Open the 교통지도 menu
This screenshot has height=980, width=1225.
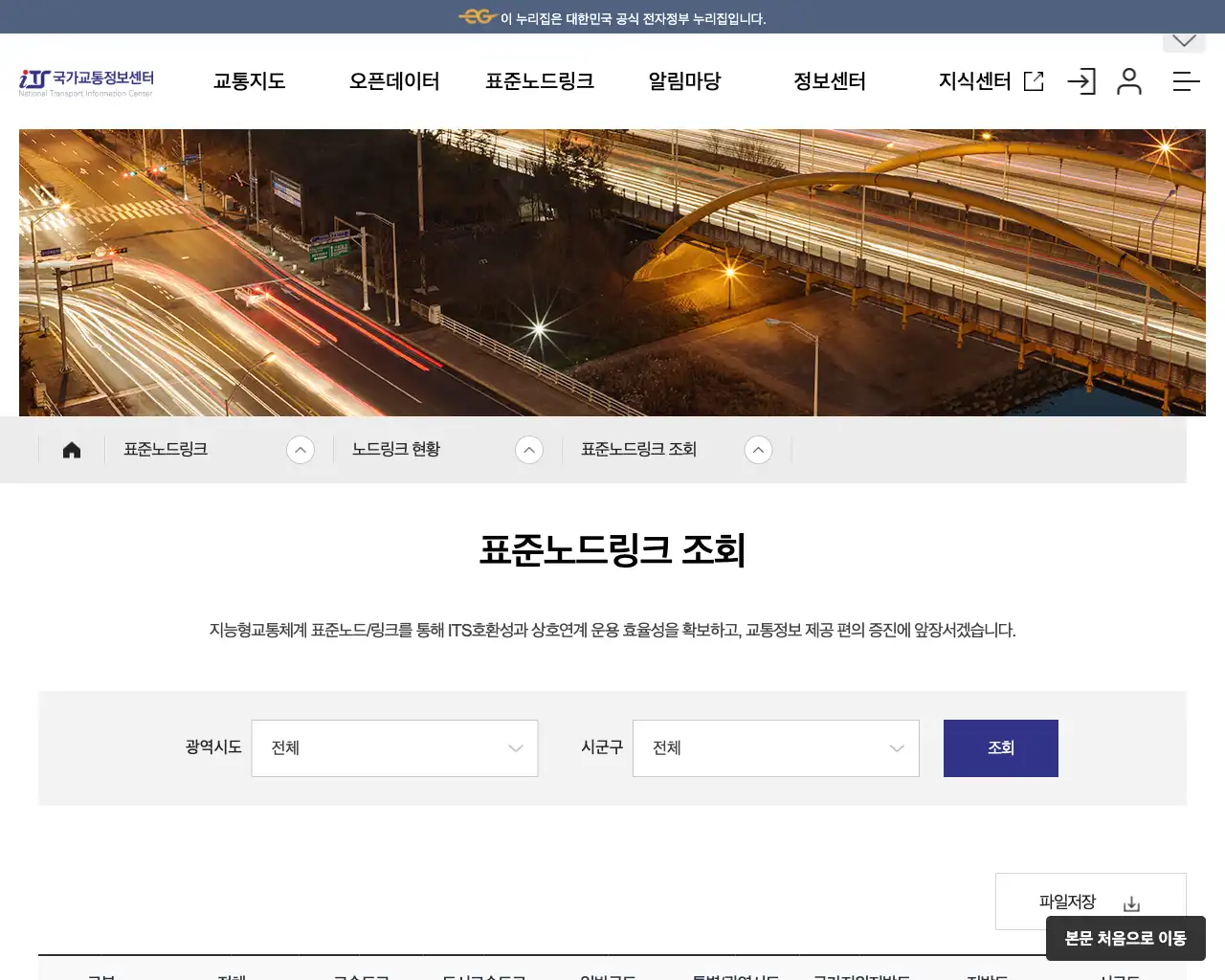[x=248, y=81]
